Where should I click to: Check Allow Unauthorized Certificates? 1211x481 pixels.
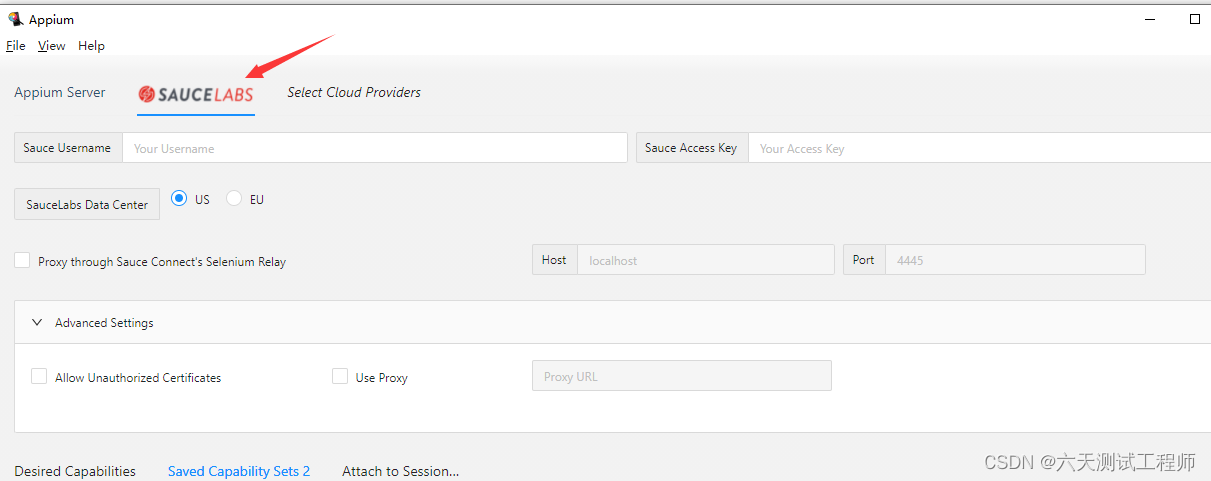(39, 377)
